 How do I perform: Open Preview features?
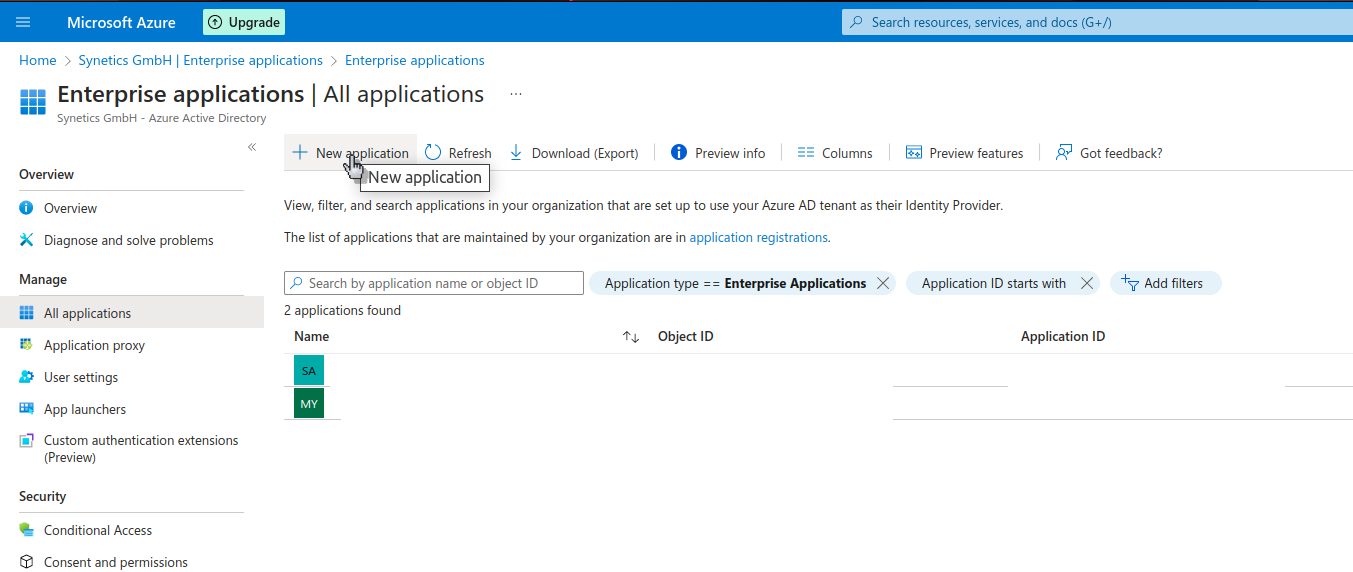964,153
